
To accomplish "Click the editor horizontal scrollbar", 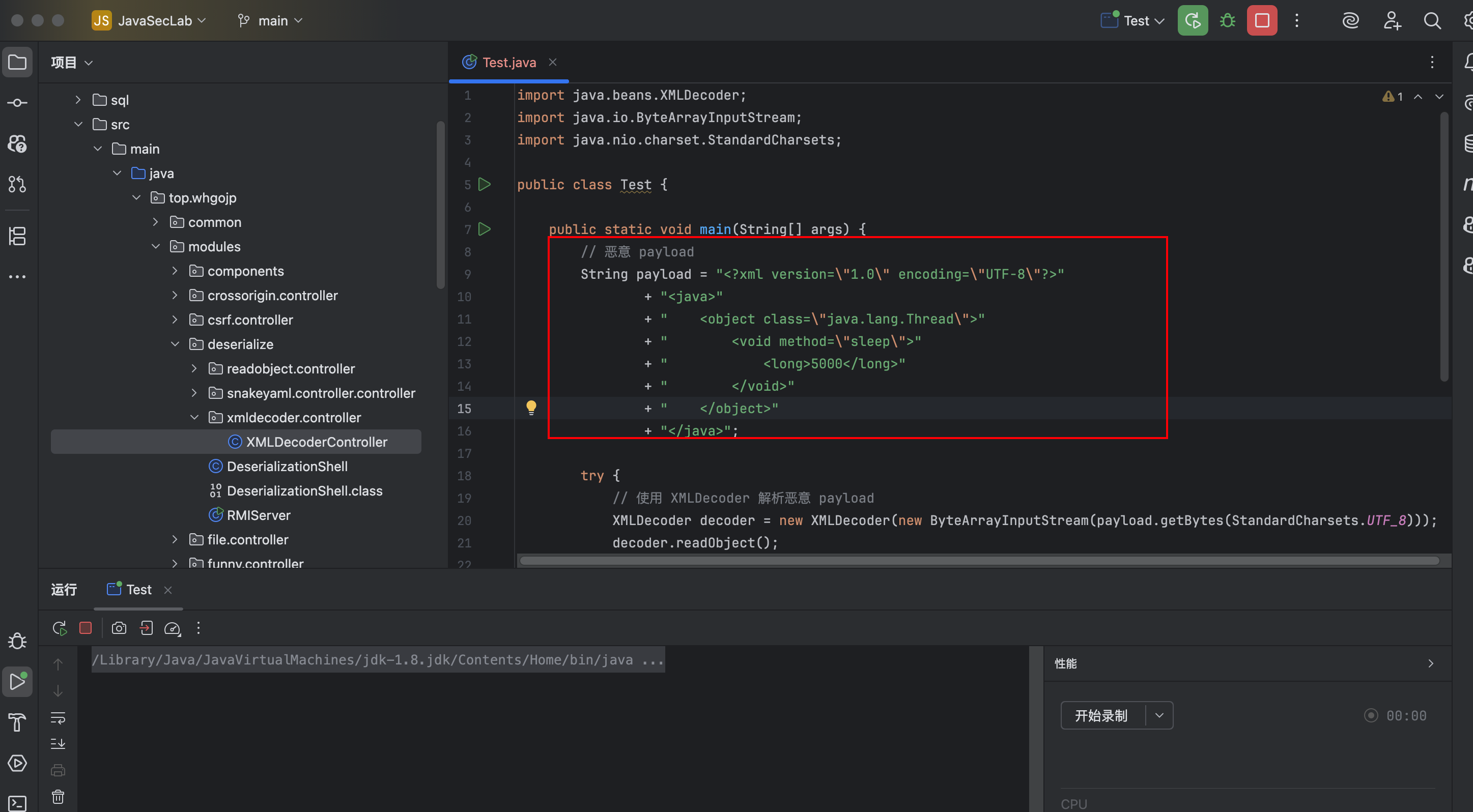I will pyautogui.click(x=978, y=561).
